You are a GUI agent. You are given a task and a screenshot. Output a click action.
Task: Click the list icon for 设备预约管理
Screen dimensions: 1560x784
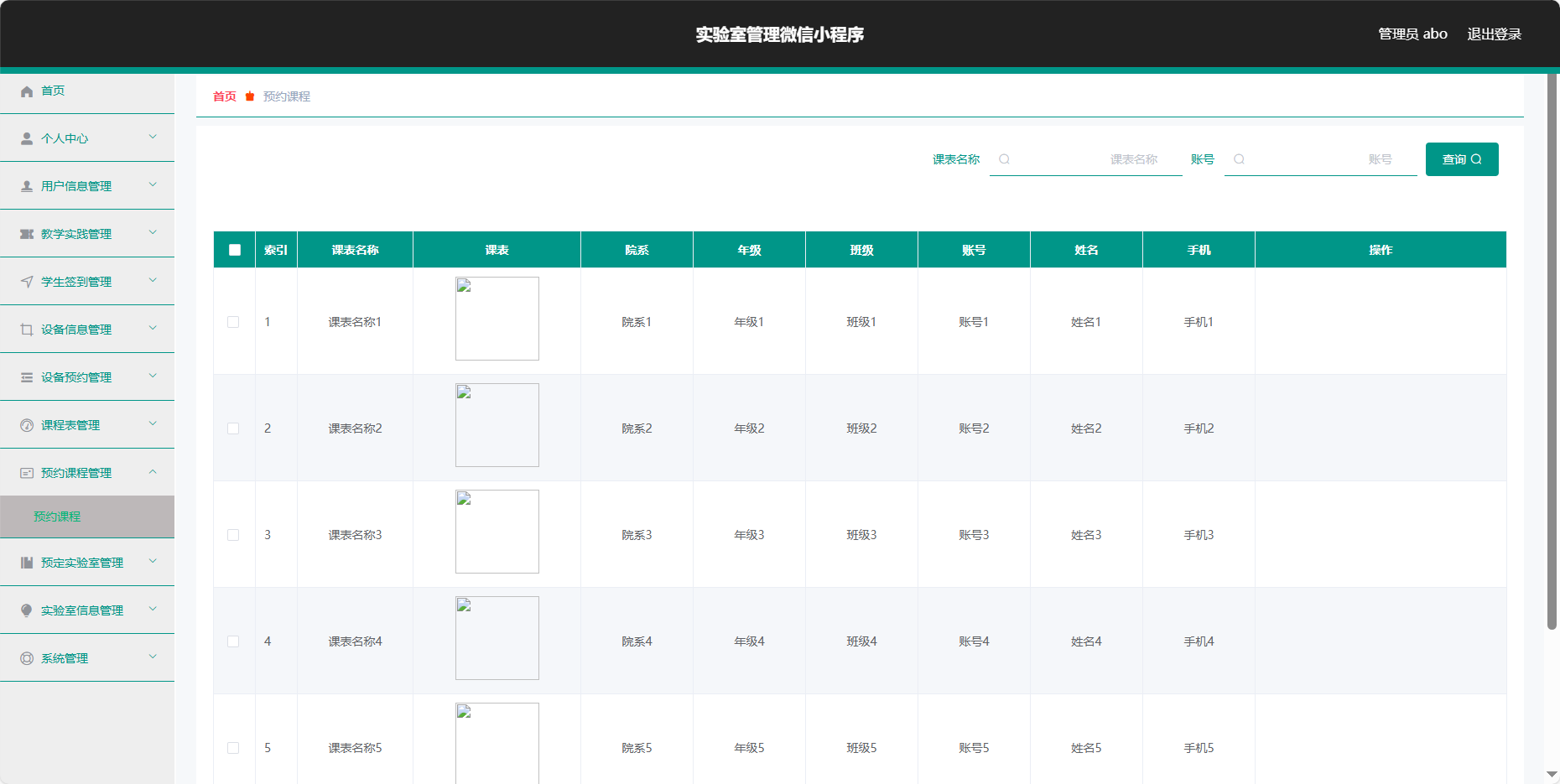pyautogui.click(x=27, y=378)
